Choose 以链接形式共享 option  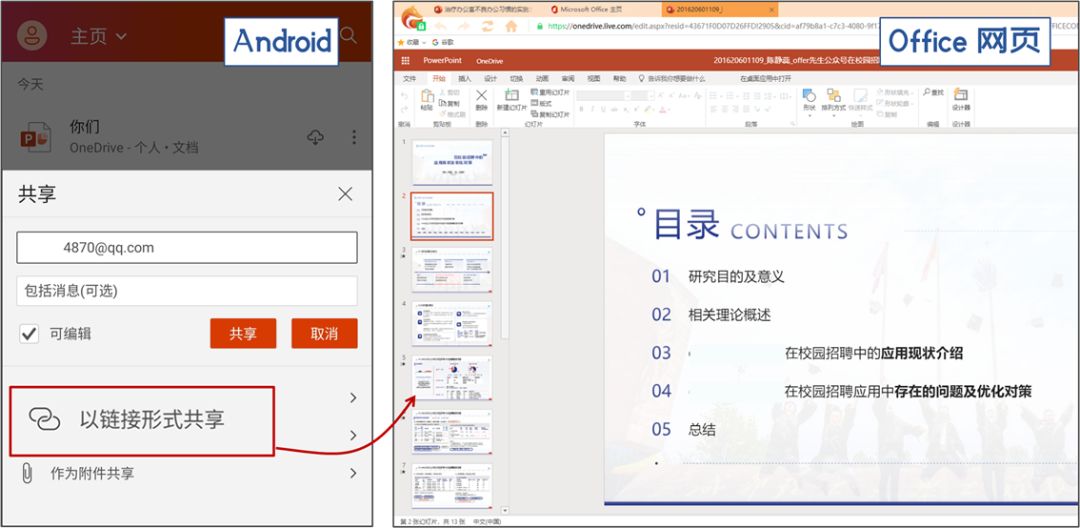142,421
